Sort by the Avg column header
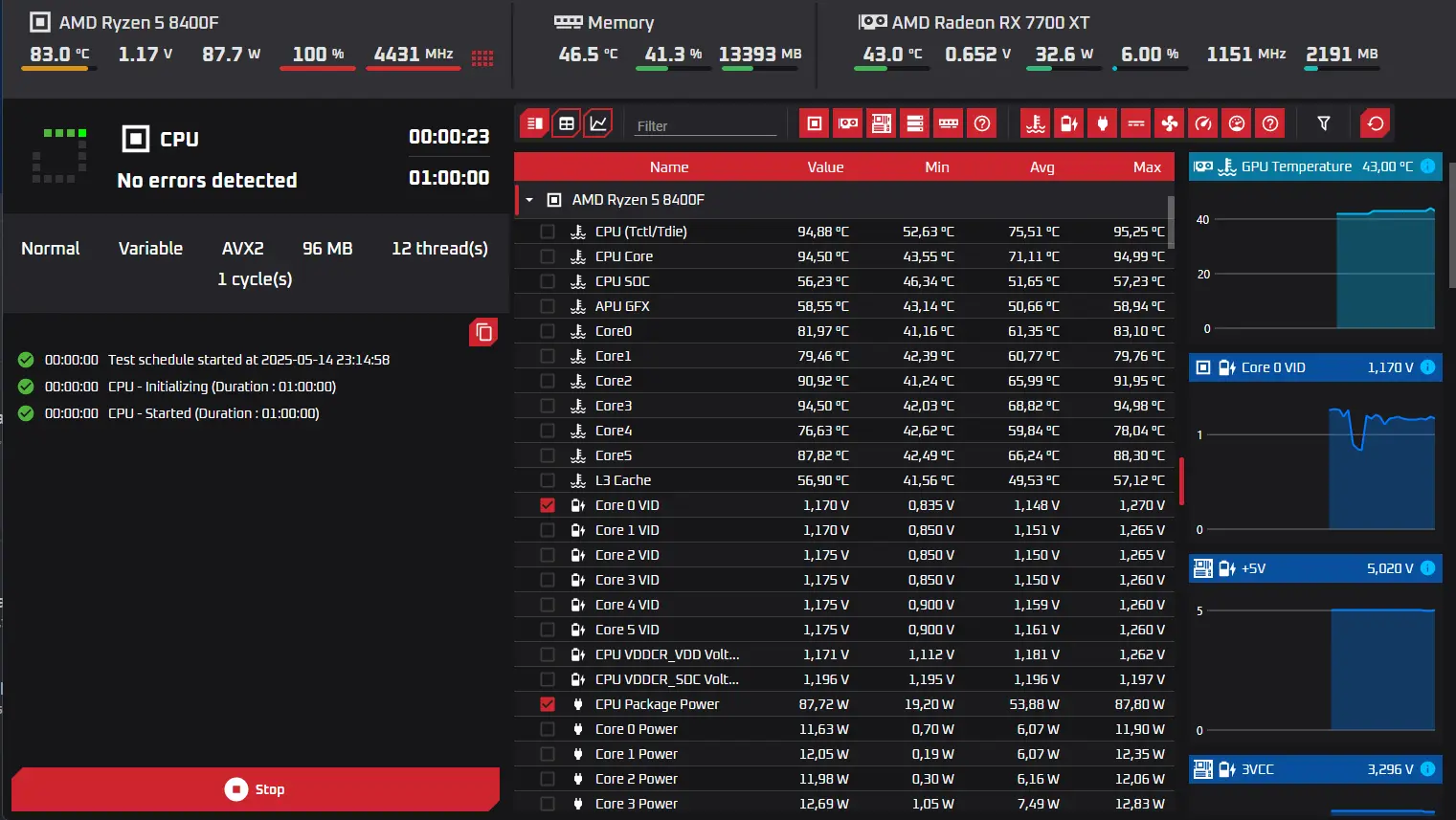This screenshot has height=820, width=1456. tap(1042, 167)
